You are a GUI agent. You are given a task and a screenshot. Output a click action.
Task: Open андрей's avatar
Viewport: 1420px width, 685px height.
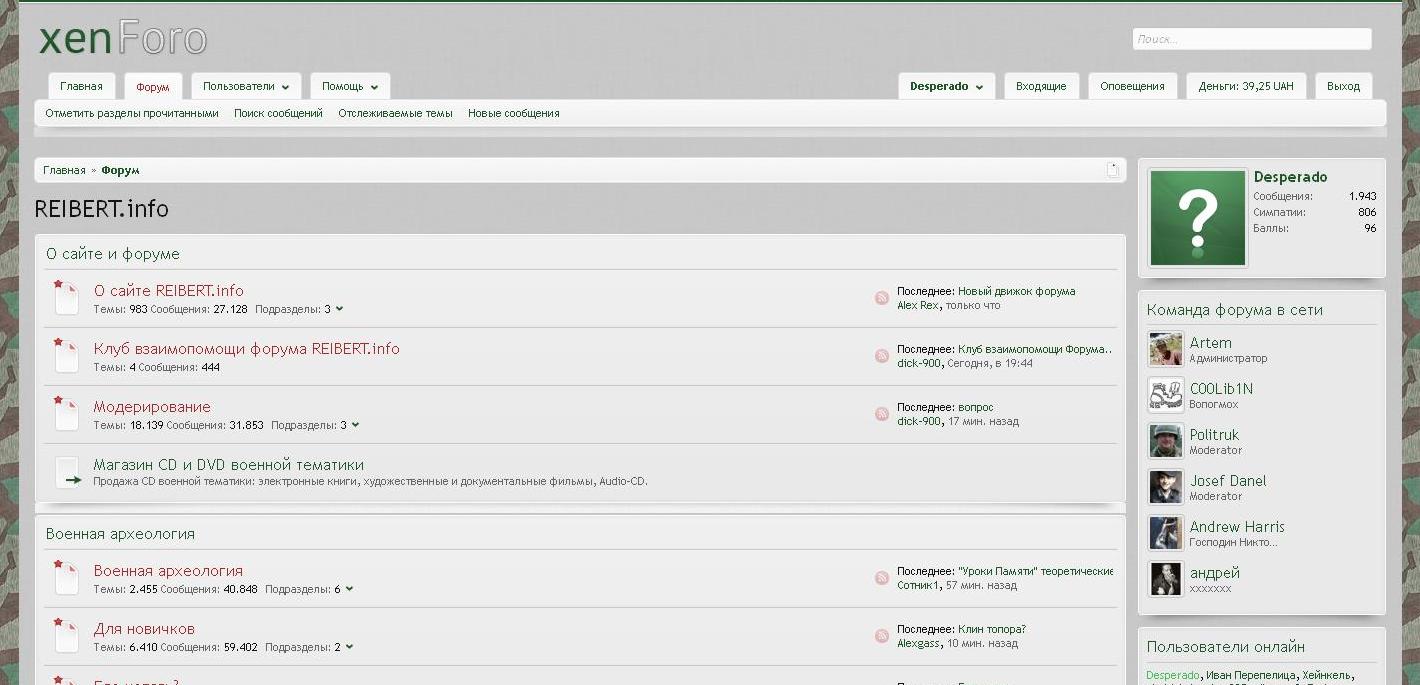pyautogui.click(x=1166, y=580)
